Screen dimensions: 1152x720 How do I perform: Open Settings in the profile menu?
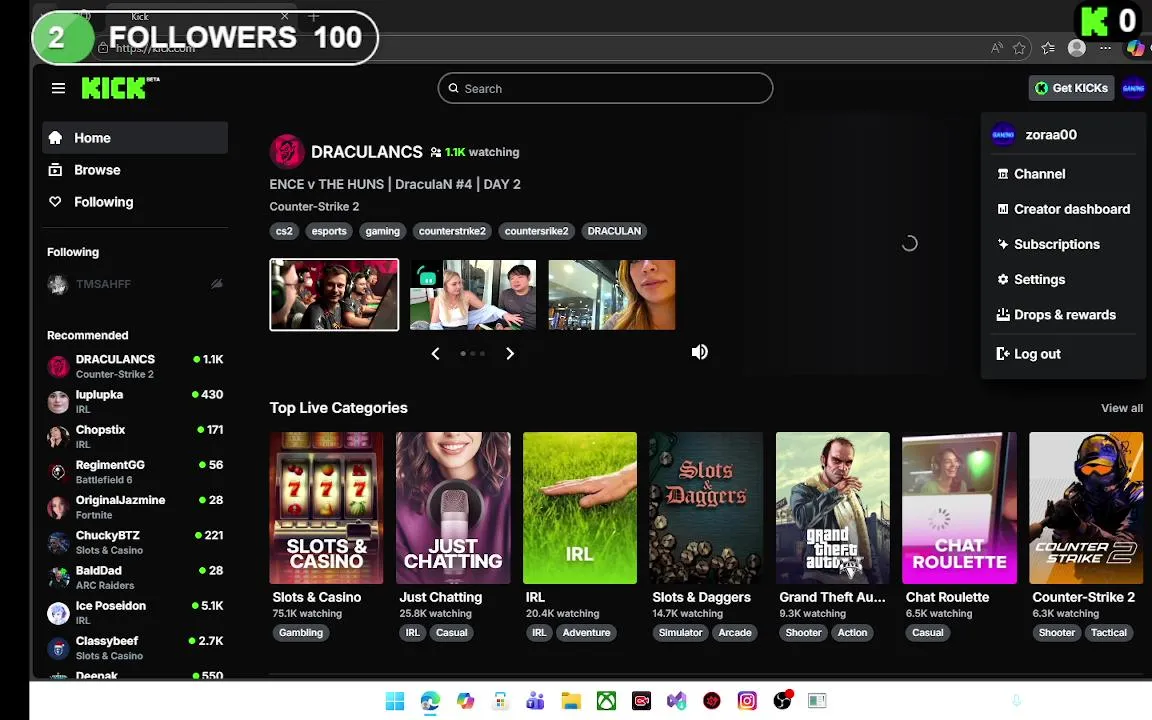[x=1062, y=280]
